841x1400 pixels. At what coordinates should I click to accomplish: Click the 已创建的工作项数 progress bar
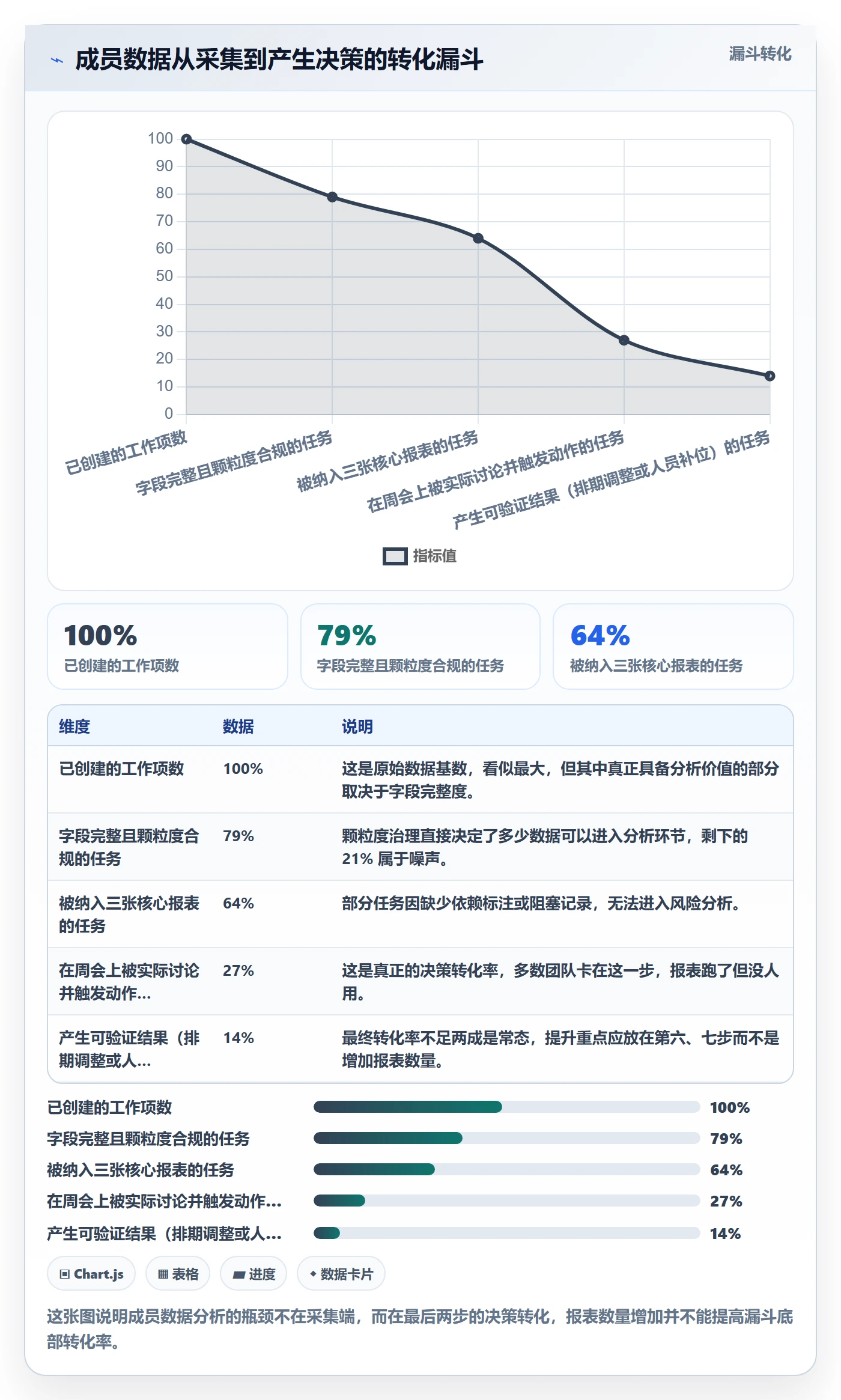click(507, 1107)
